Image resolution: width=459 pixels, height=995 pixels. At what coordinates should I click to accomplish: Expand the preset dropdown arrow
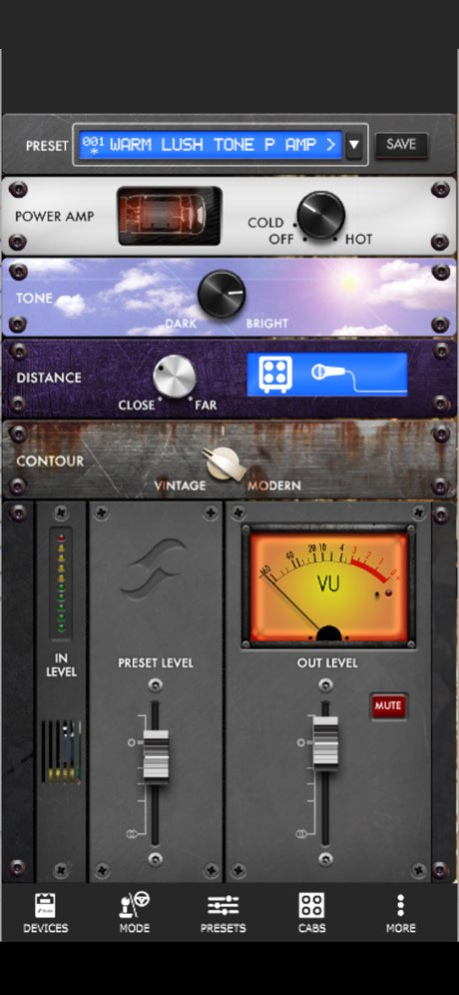(354, 145)
